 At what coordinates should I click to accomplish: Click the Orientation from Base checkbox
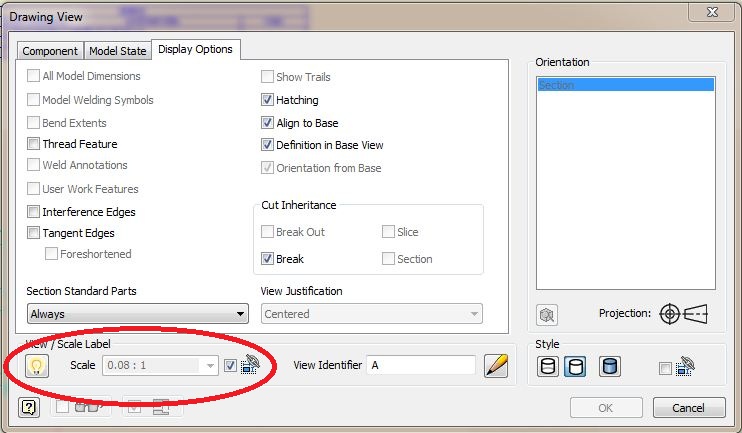point(267,168)
